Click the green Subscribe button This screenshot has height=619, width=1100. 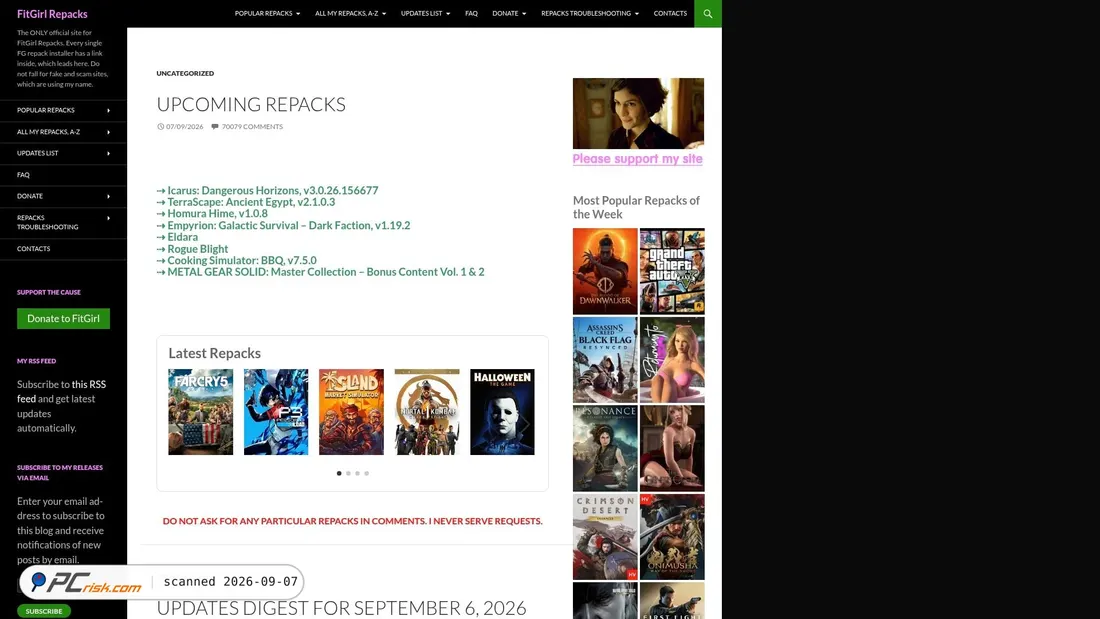43,611
